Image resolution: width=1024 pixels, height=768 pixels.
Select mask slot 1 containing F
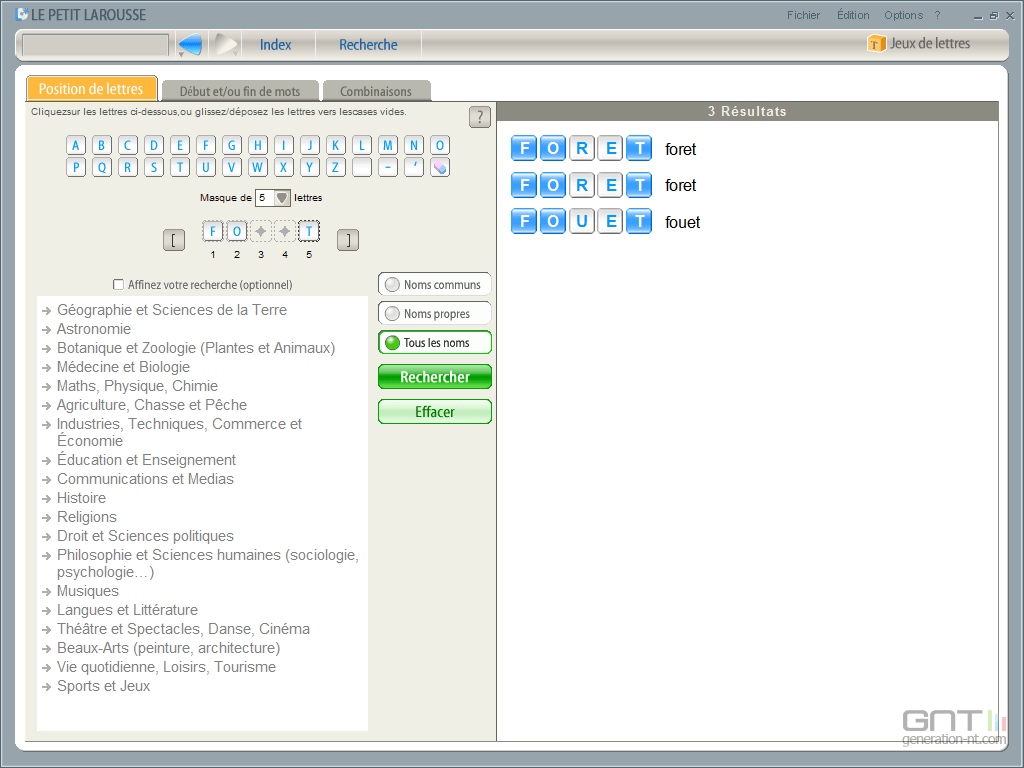pyautogui.click(x=212, y=231)
